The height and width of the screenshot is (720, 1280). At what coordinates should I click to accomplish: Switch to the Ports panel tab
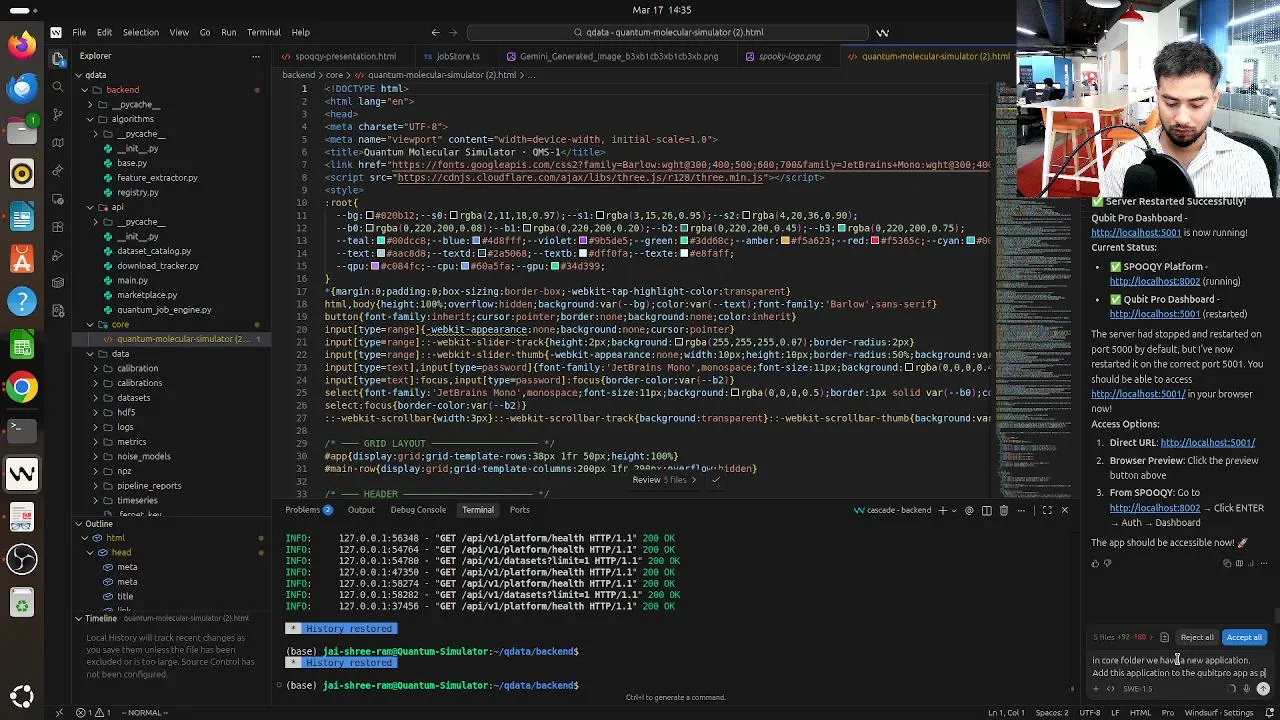click(519, 510)
